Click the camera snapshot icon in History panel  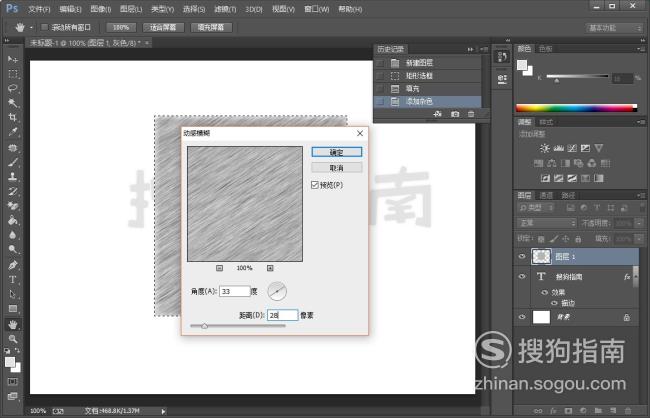(x=455, y=114)
